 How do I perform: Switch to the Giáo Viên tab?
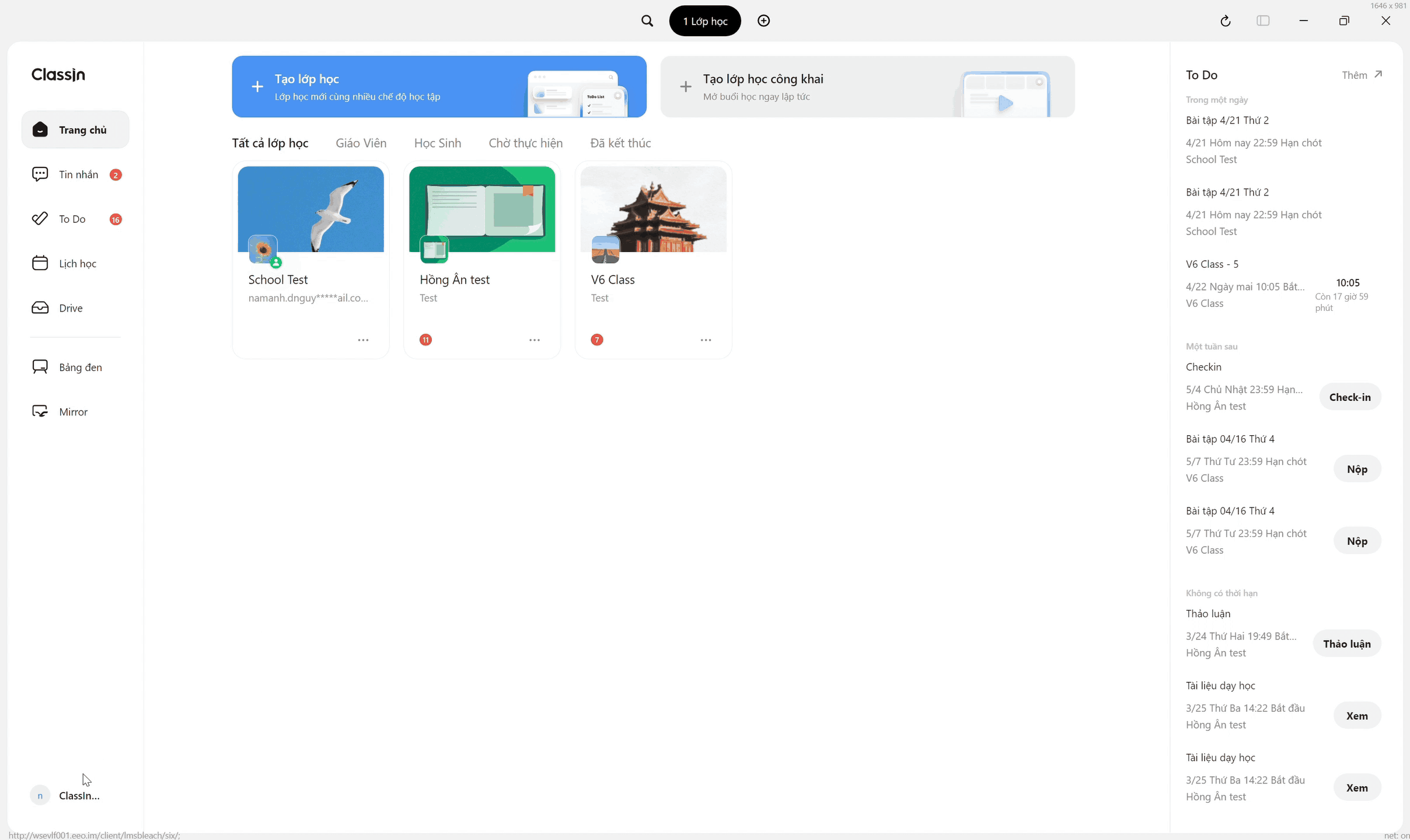point(361,143)
